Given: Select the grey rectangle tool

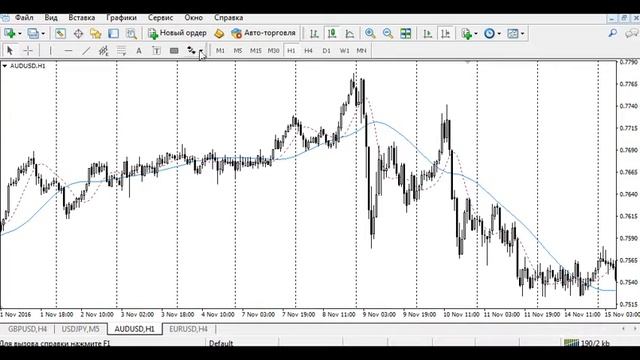Looking at the screenshot, I should click(174, 51).
